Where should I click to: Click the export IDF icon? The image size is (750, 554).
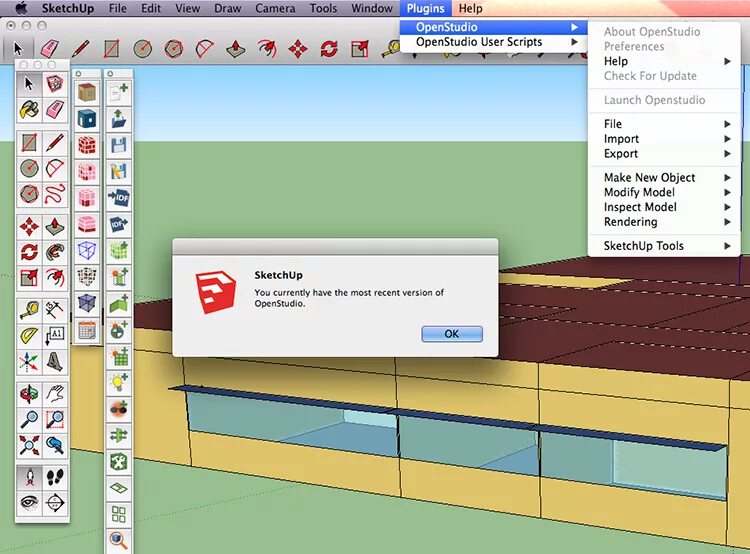[x=119, y=224]
